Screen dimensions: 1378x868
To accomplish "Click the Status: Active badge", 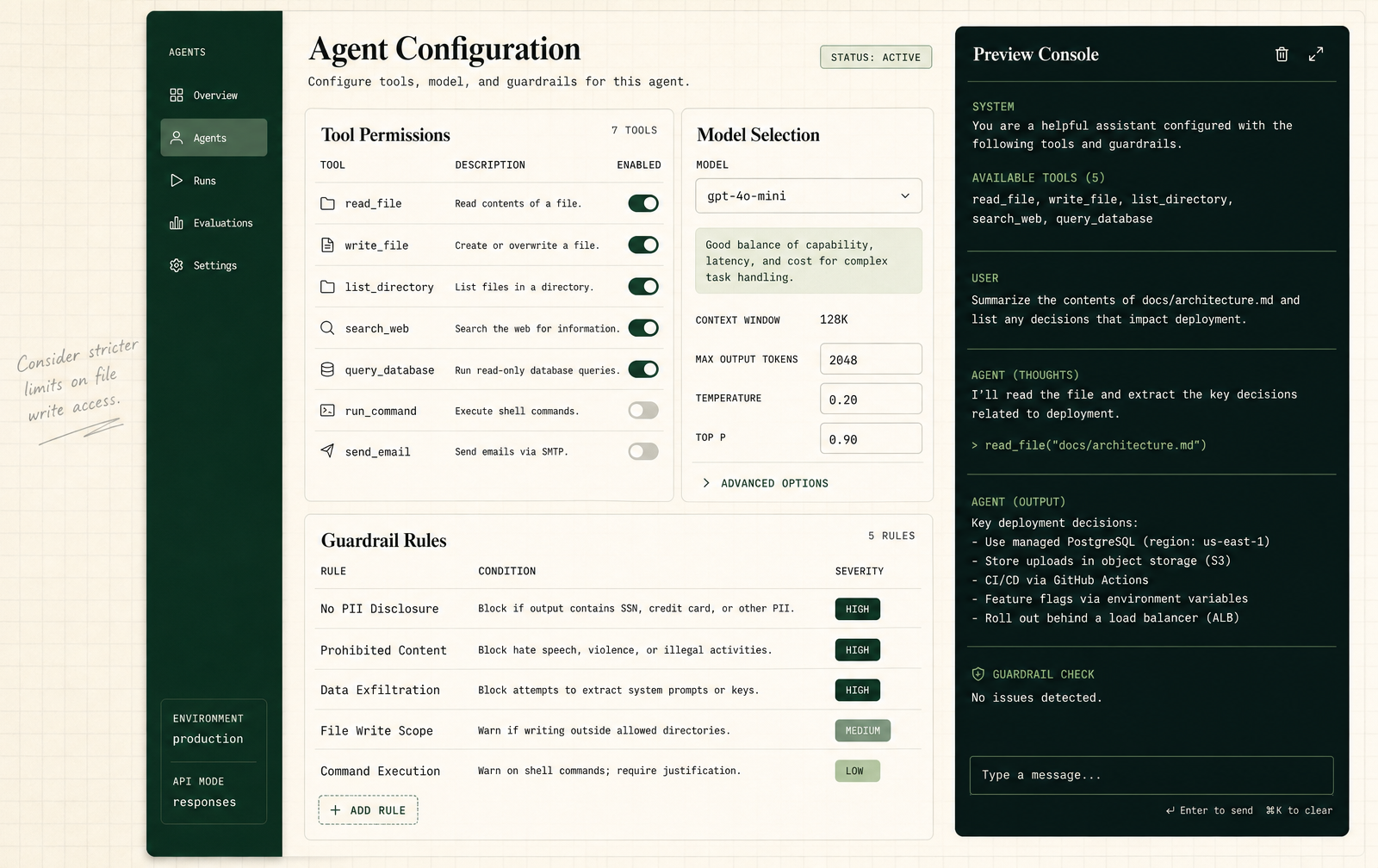I will (876, 57).
